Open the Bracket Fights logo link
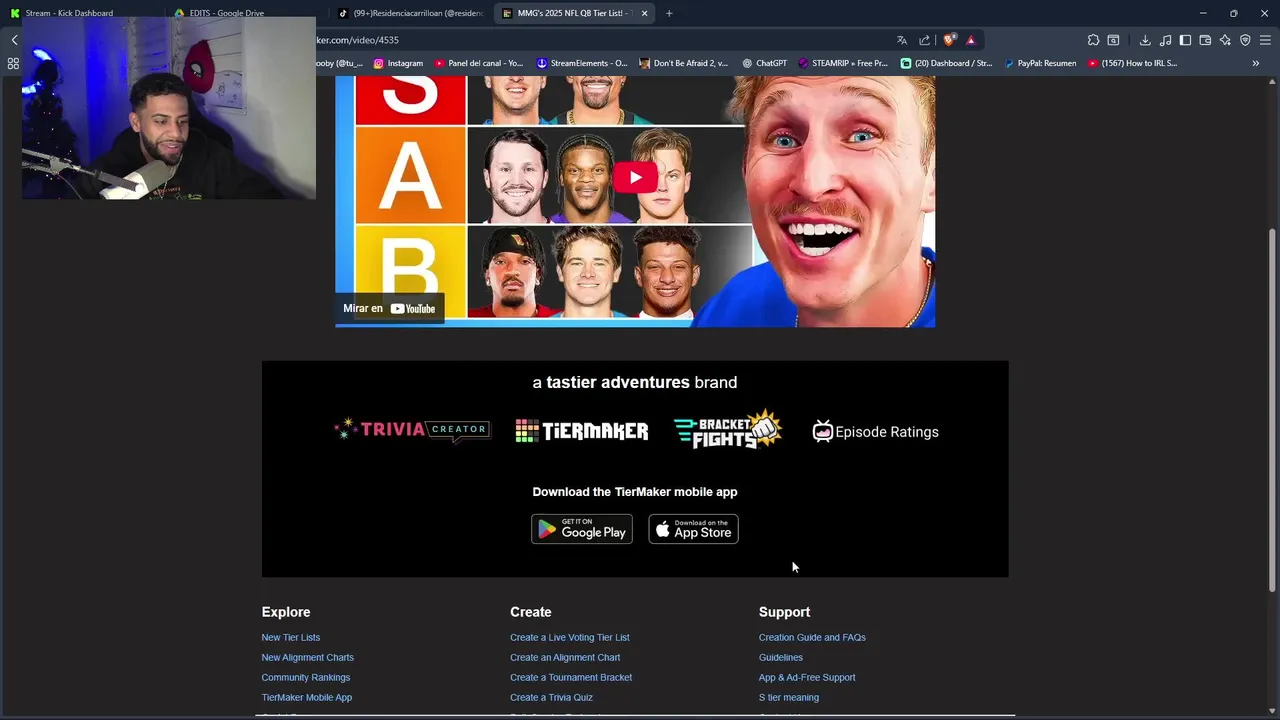The width and height of the screenshot is (1280, 720). click(x=728, y=430)
